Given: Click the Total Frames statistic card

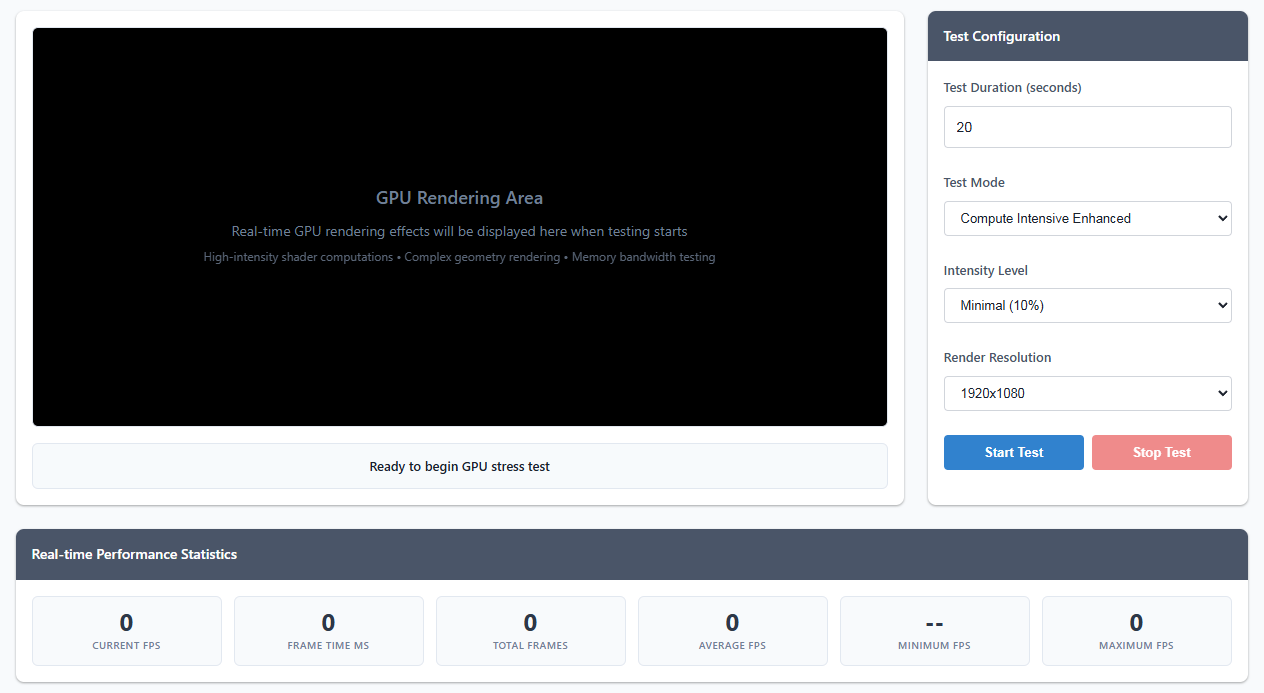Looking at the screenshot, I should [530, 631].
